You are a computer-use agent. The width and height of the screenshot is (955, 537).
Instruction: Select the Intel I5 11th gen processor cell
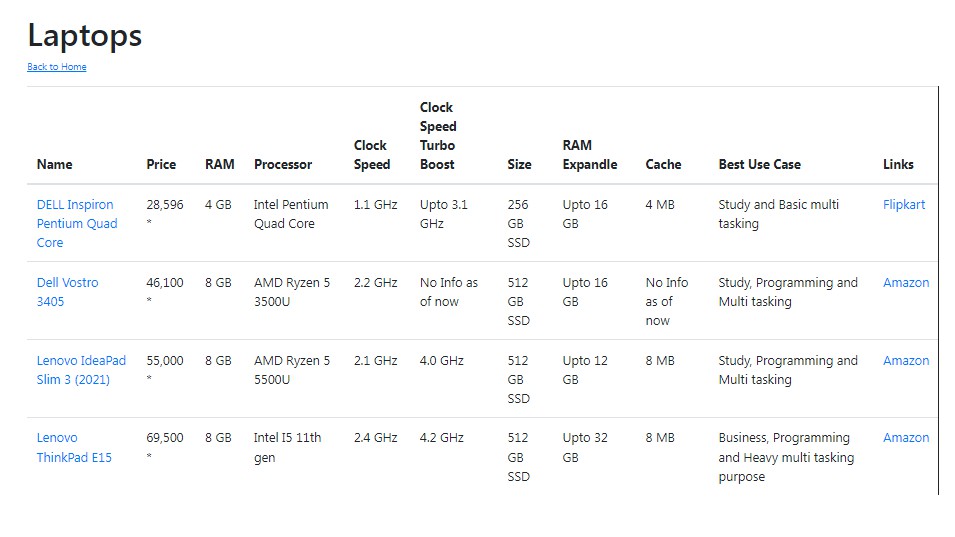pos(288,447)
